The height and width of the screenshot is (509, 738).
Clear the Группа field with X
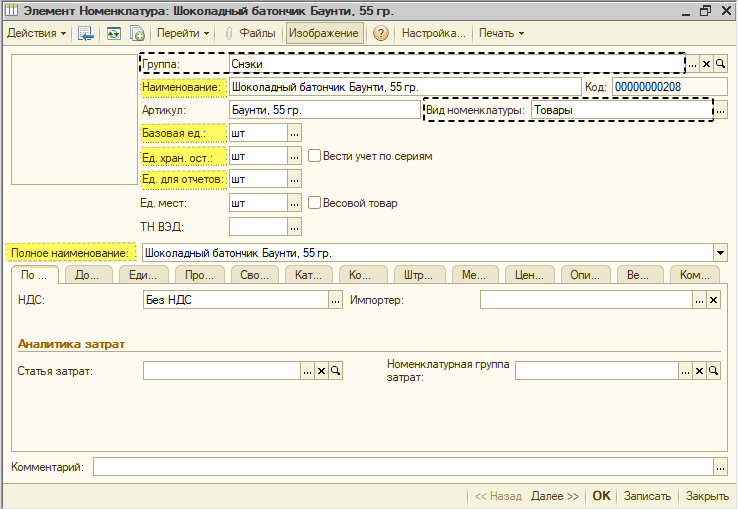click(x=706, y=64)
